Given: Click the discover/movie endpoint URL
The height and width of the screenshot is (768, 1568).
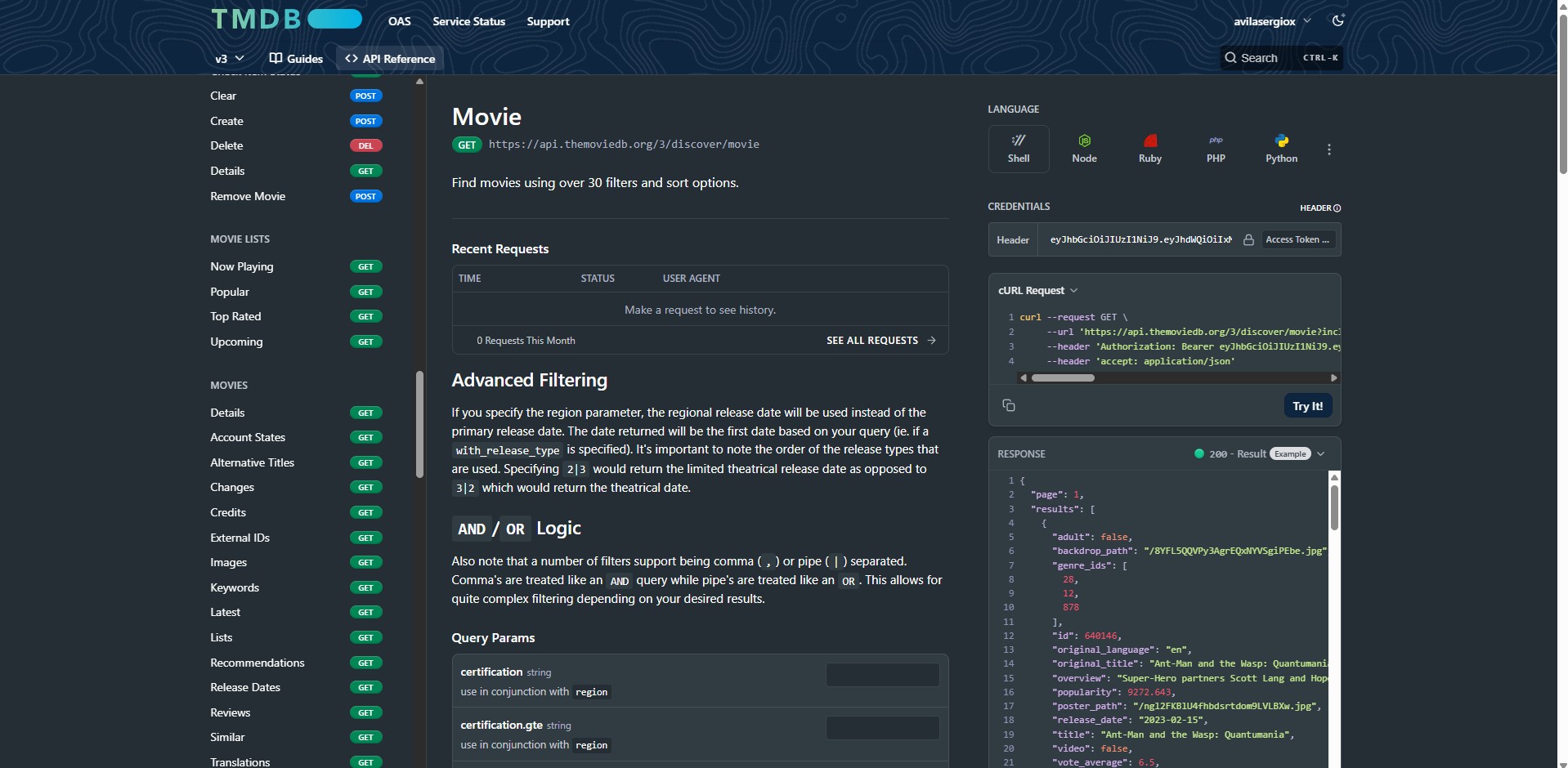Looking at the screenshot, I should [x=624, y=145].
